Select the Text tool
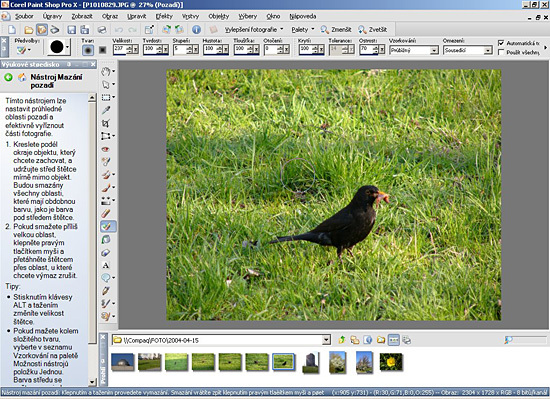Viewport: 550px width, 399px height. coord(106,265)
